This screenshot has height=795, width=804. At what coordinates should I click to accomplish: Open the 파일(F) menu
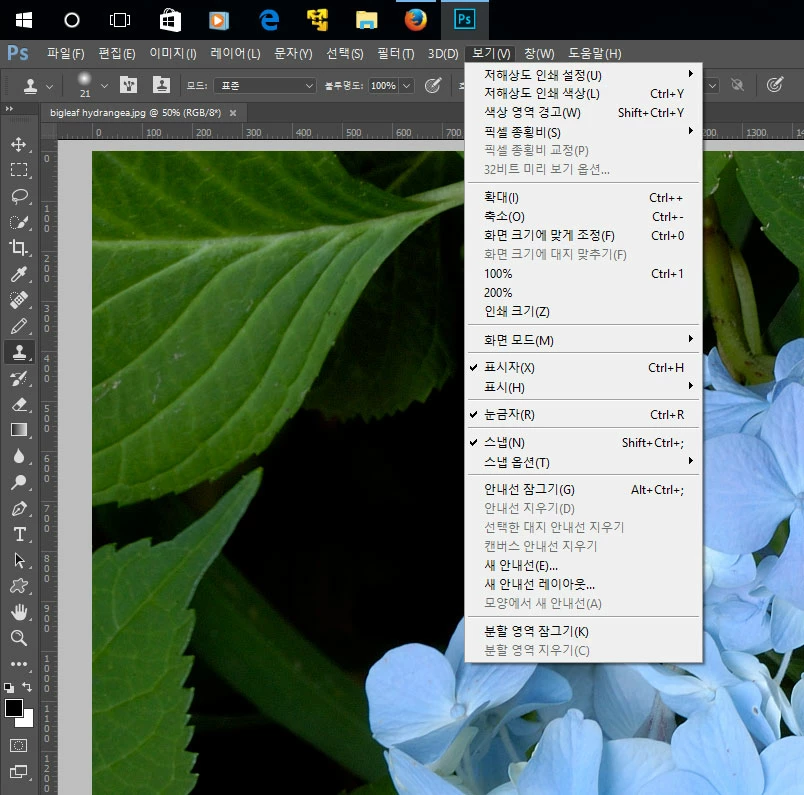65,53
